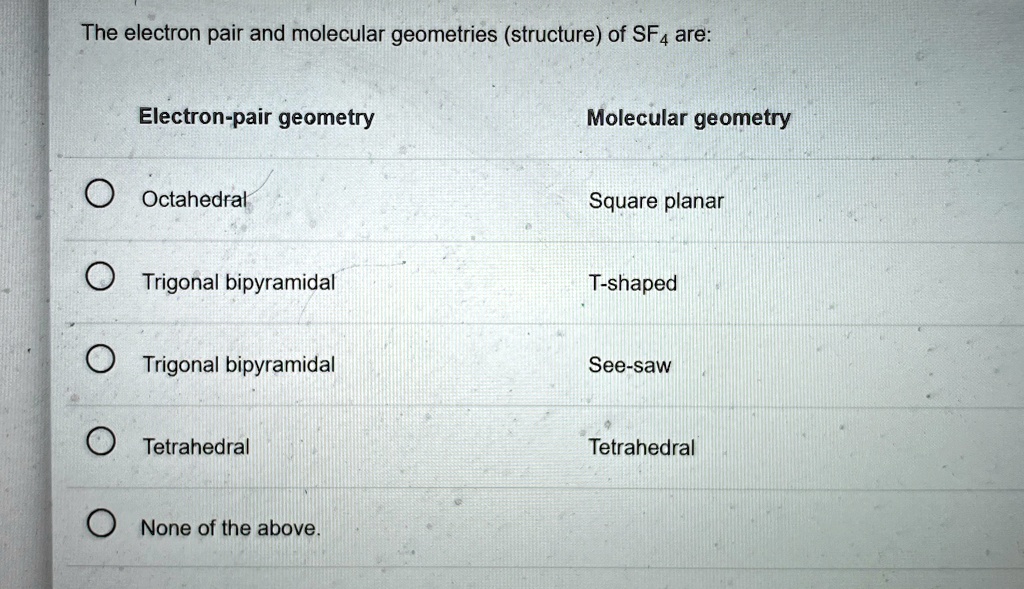Click the Molecular geometry column header
This screenshot has width=1024, height=589.
pyautogui.click(x=689, y=117)
